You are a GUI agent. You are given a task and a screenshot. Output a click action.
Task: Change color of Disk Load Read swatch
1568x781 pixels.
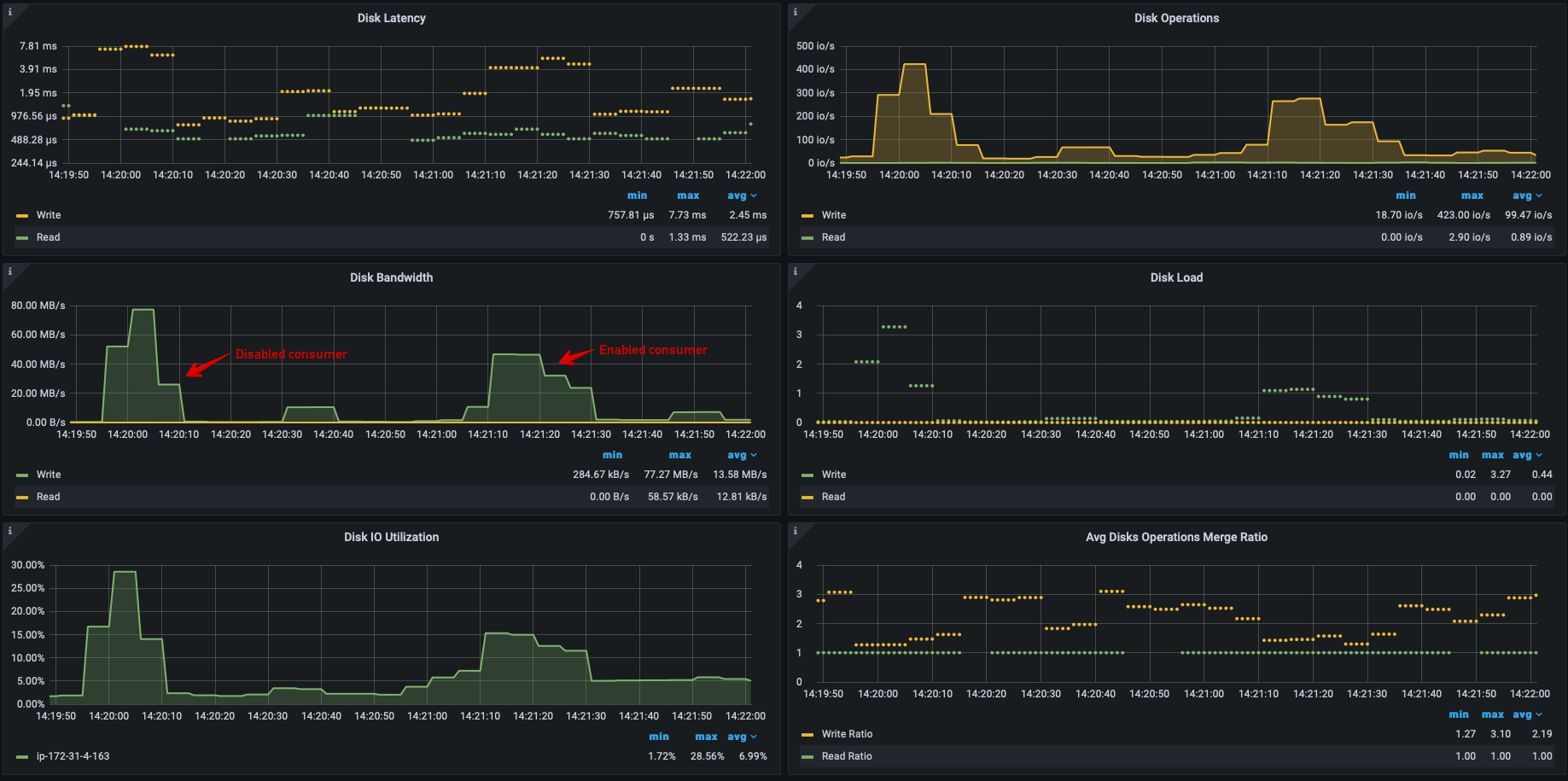(x=807, y=498)
